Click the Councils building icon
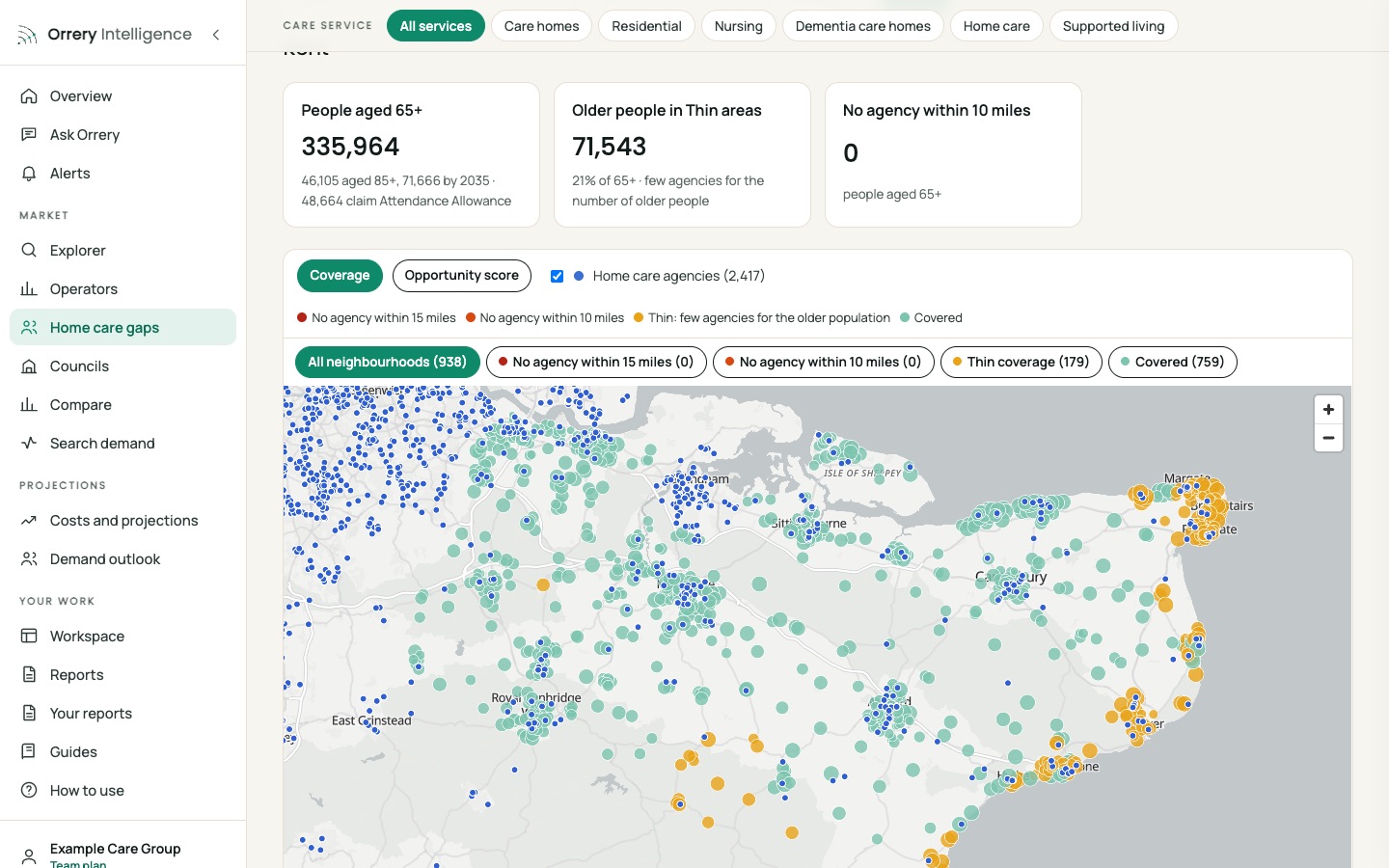 (29, 366)
